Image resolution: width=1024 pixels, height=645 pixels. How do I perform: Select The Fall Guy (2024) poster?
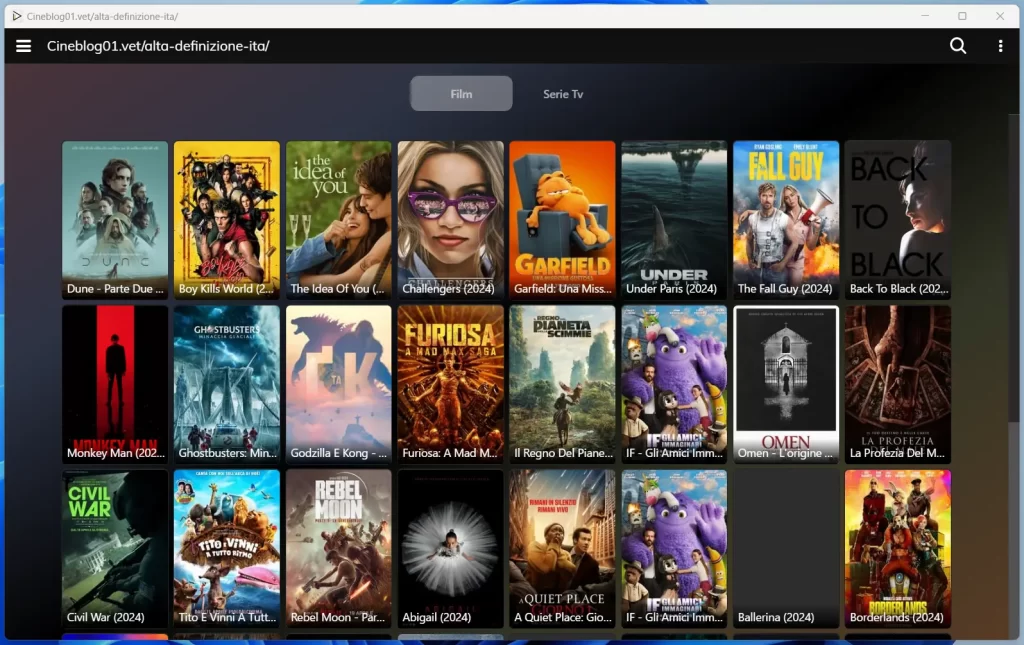tap(786, 220)
